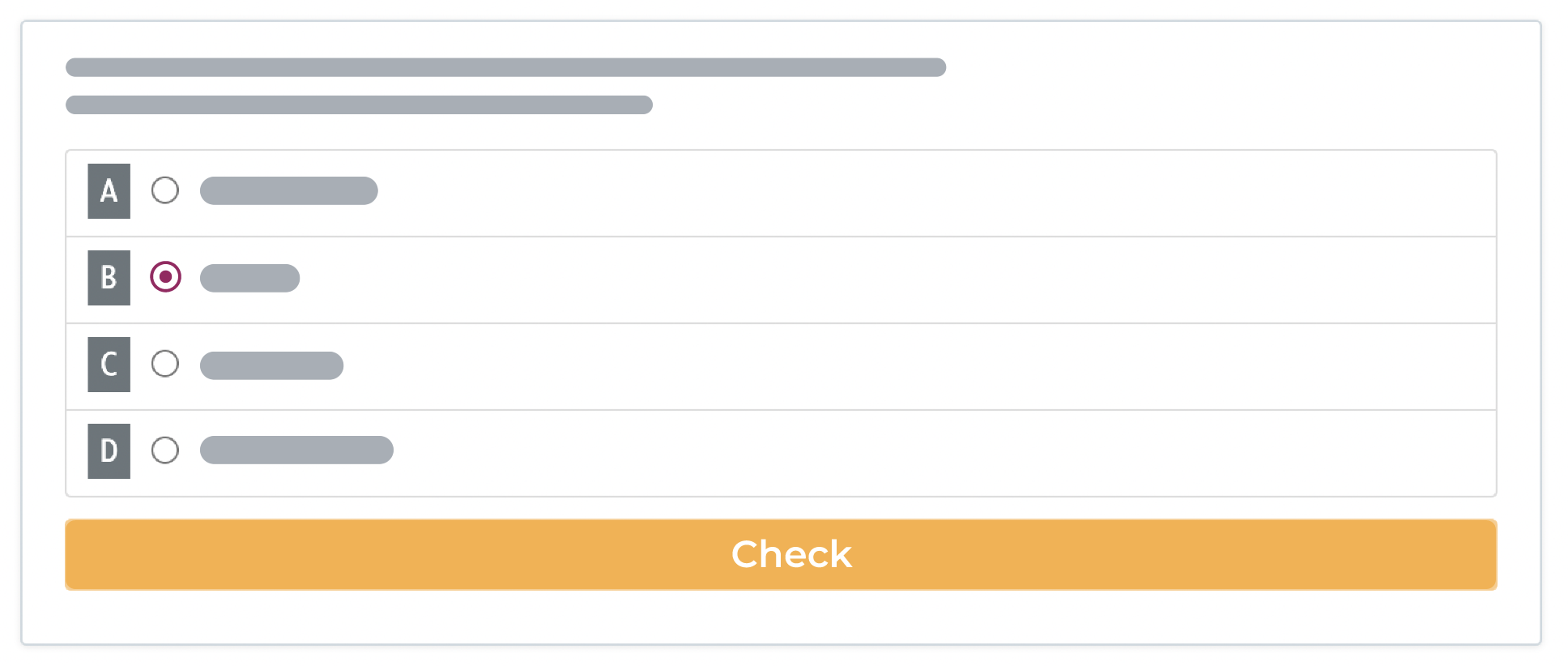Click the gray letter B badge
1568x666 pixels.
(x=109, y=278)
